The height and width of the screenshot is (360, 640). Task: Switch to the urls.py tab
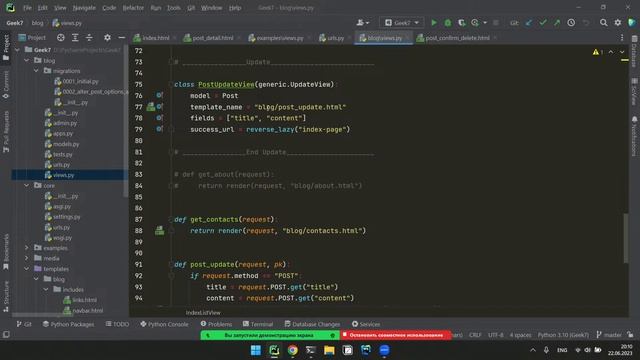coord(334,38)
